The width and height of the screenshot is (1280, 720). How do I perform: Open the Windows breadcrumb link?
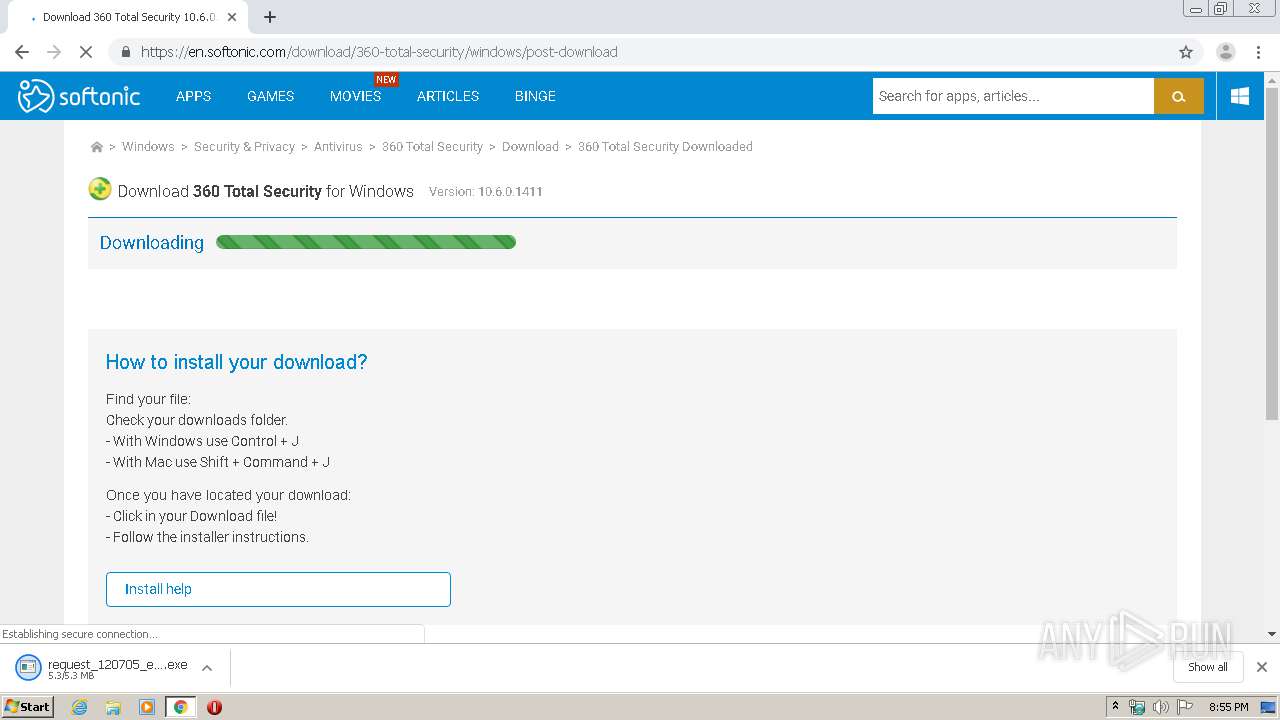[x=148, y=147]
